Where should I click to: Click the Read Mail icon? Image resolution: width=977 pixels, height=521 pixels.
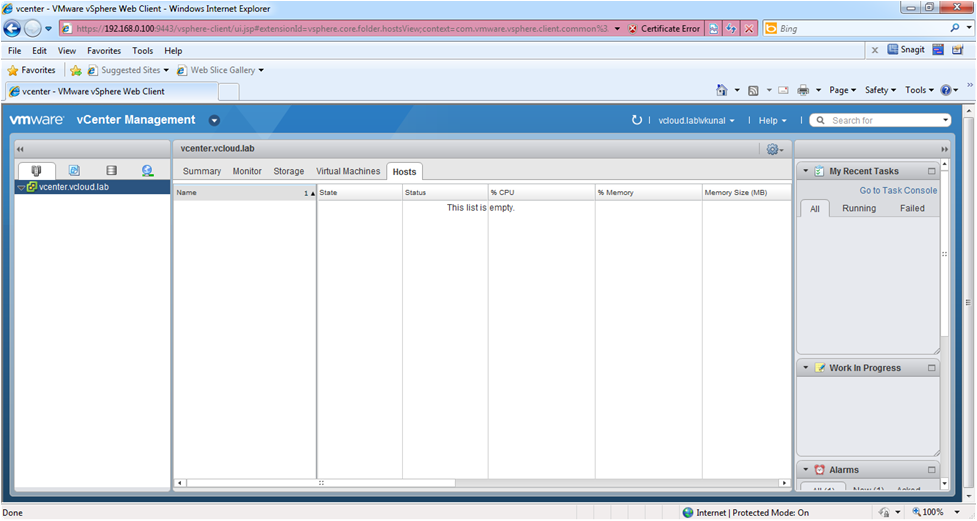783,90
